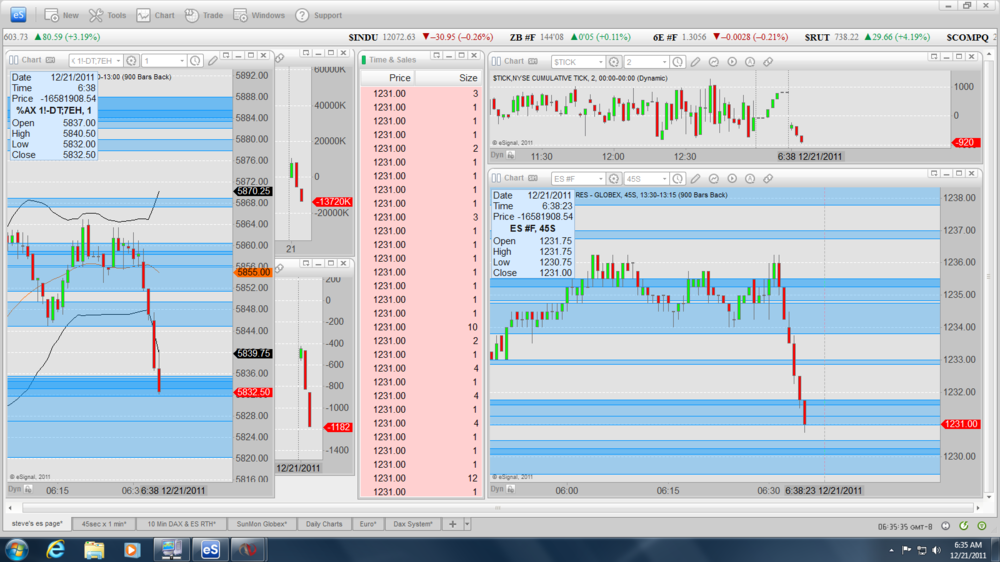Toggle Dyn scaling lock in ES #F chart
This screenshot has height=562, width=1000.
(511, 489)
